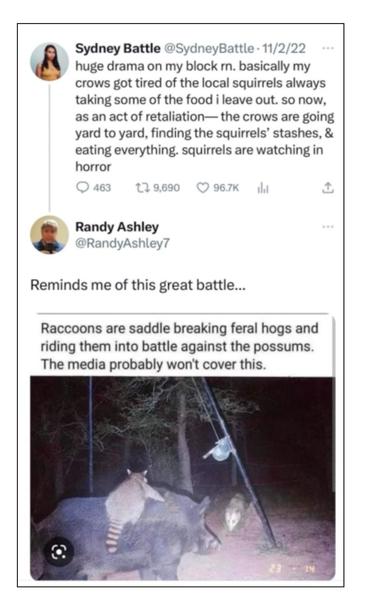Click the visual search lens icon on photo
This screenshot has width=370, height=600.
point(59,551)
